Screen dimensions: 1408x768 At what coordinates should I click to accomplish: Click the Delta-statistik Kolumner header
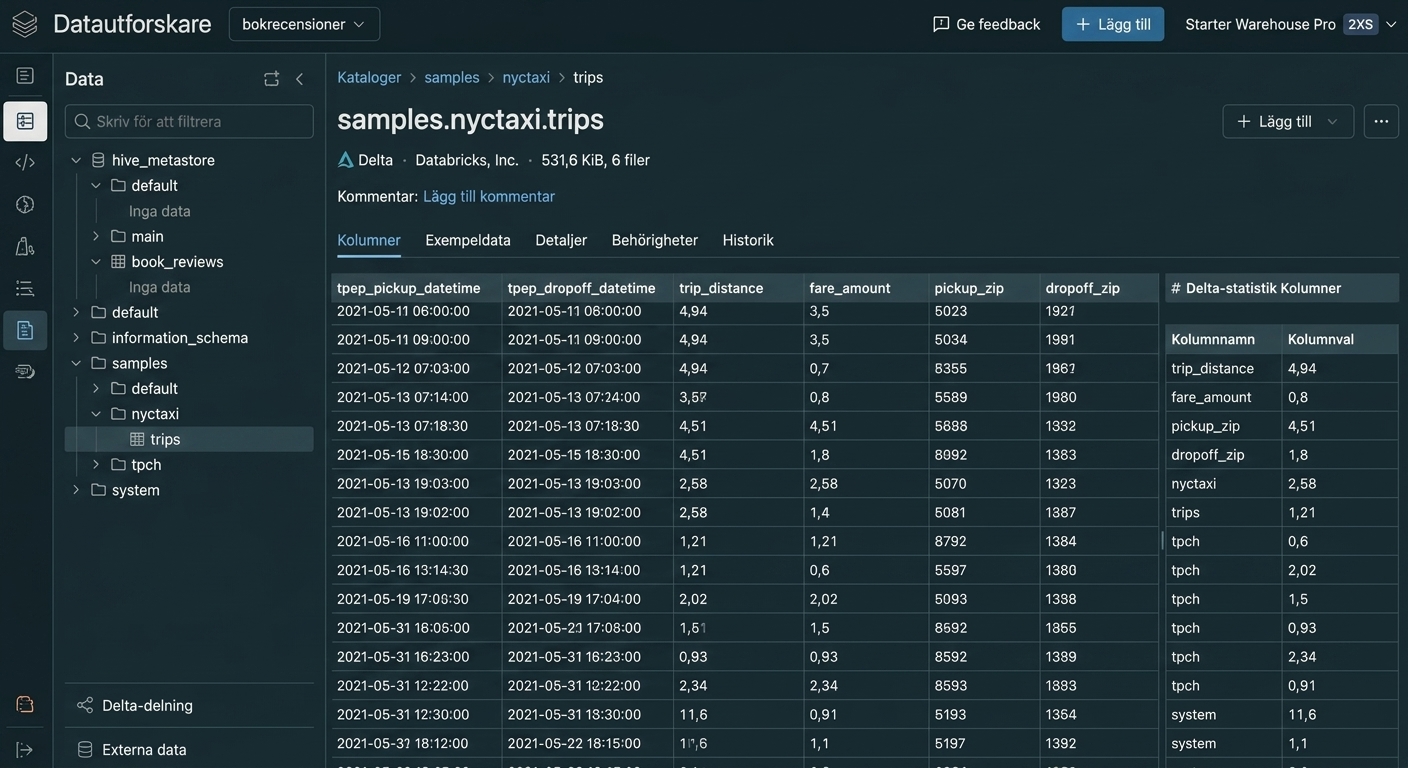click(1282, 288)
